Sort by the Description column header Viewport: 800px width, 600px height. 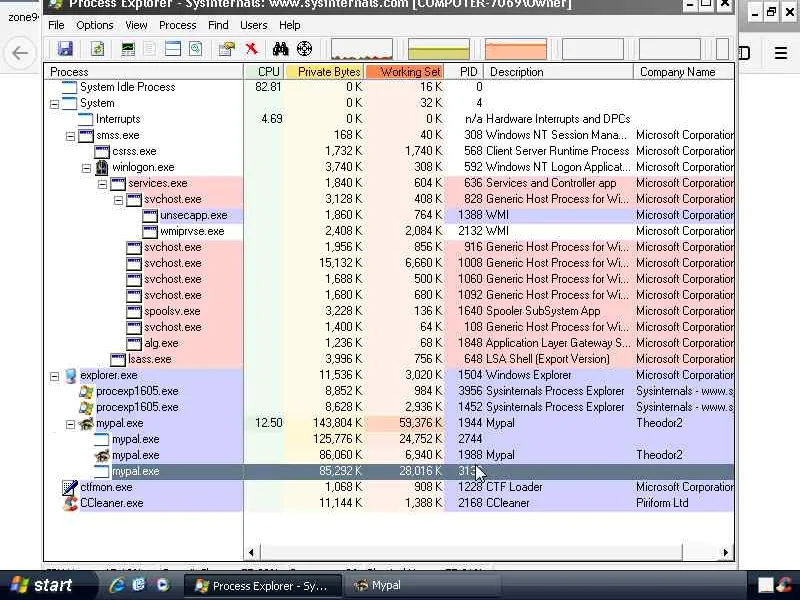tap(559, 72)
